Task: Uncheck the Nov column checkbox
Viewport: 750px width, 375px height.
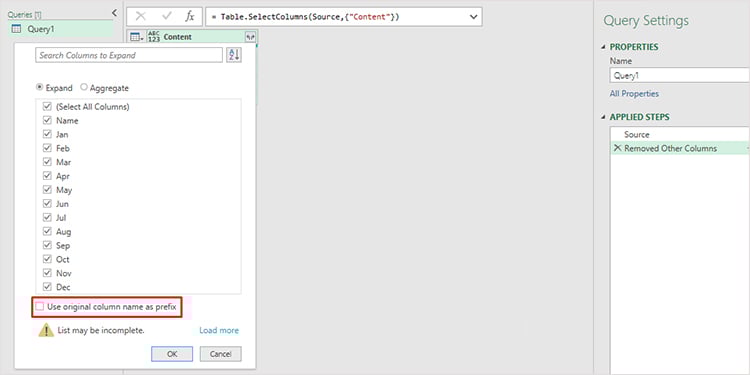Action: (x=47, y=273)
